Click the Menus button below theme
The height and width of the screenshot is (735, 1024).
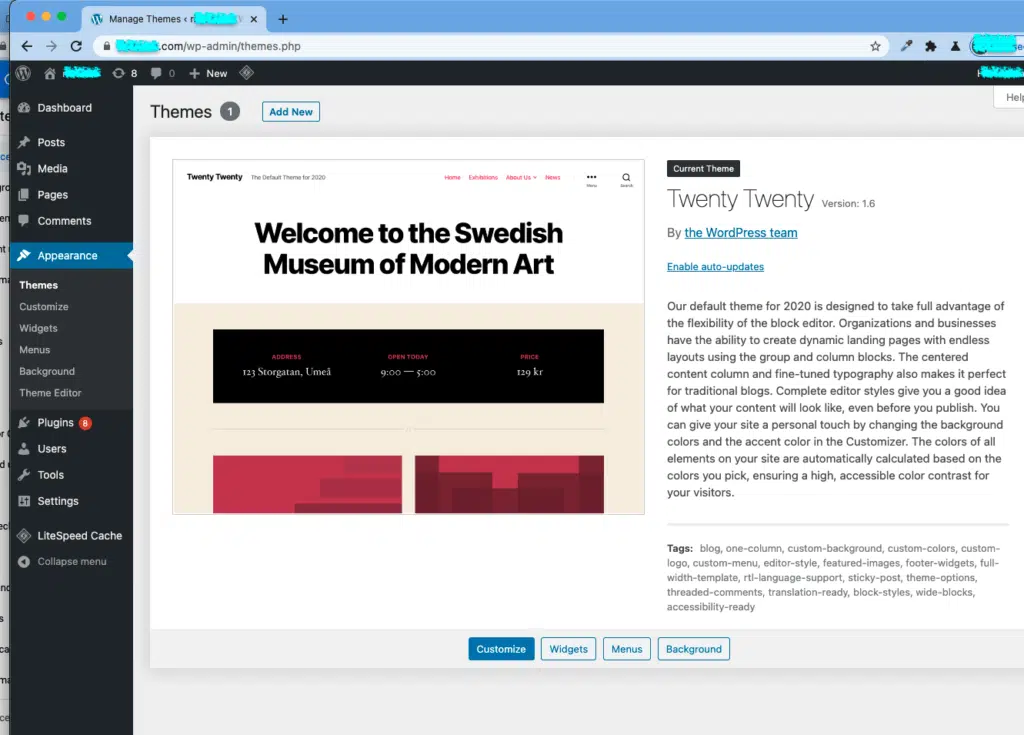point(626,649)
